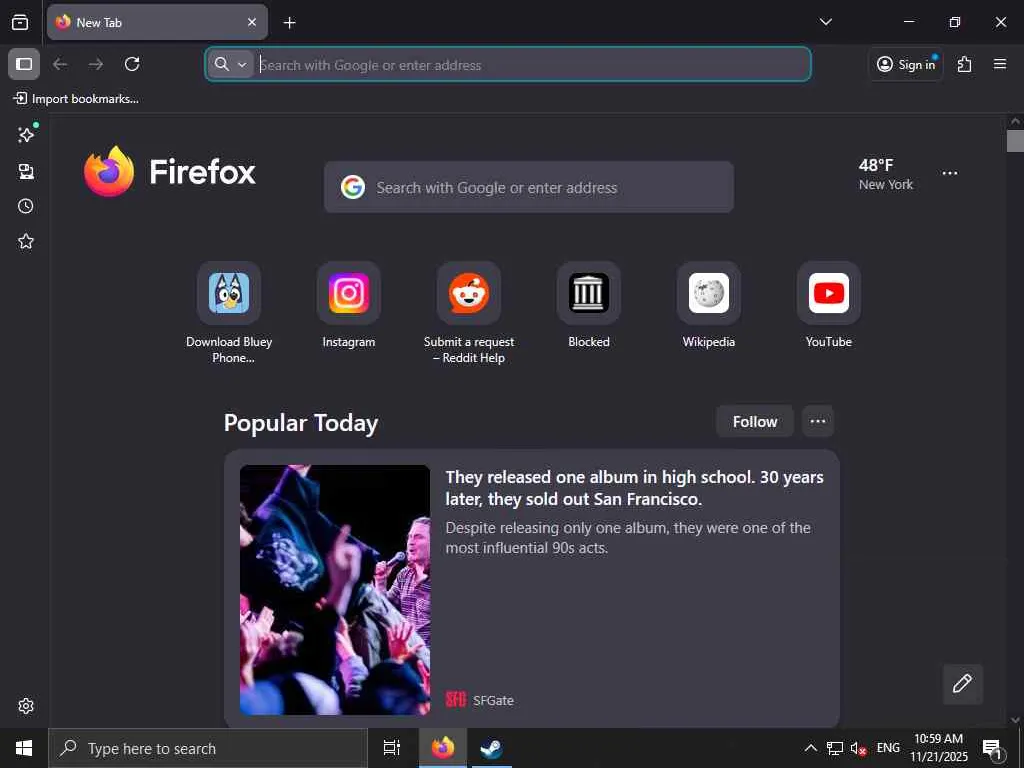This screenshot has height=768, width=1024.
Task: Click the muted volume icon in the tray
Action: [x=858, y=748]
